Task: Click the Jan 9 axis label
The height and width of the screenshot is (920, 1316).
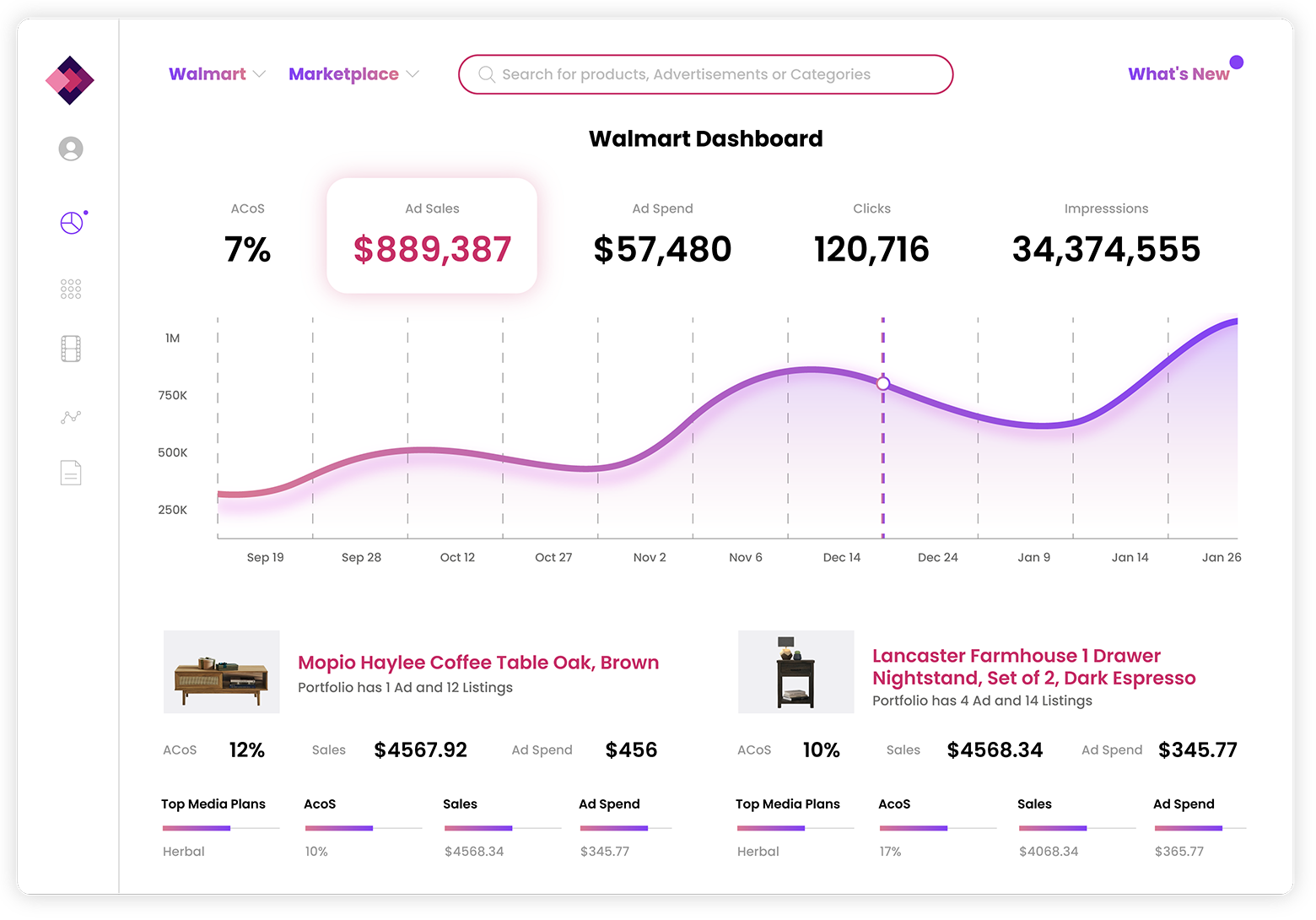Action: coord(1034,557)
